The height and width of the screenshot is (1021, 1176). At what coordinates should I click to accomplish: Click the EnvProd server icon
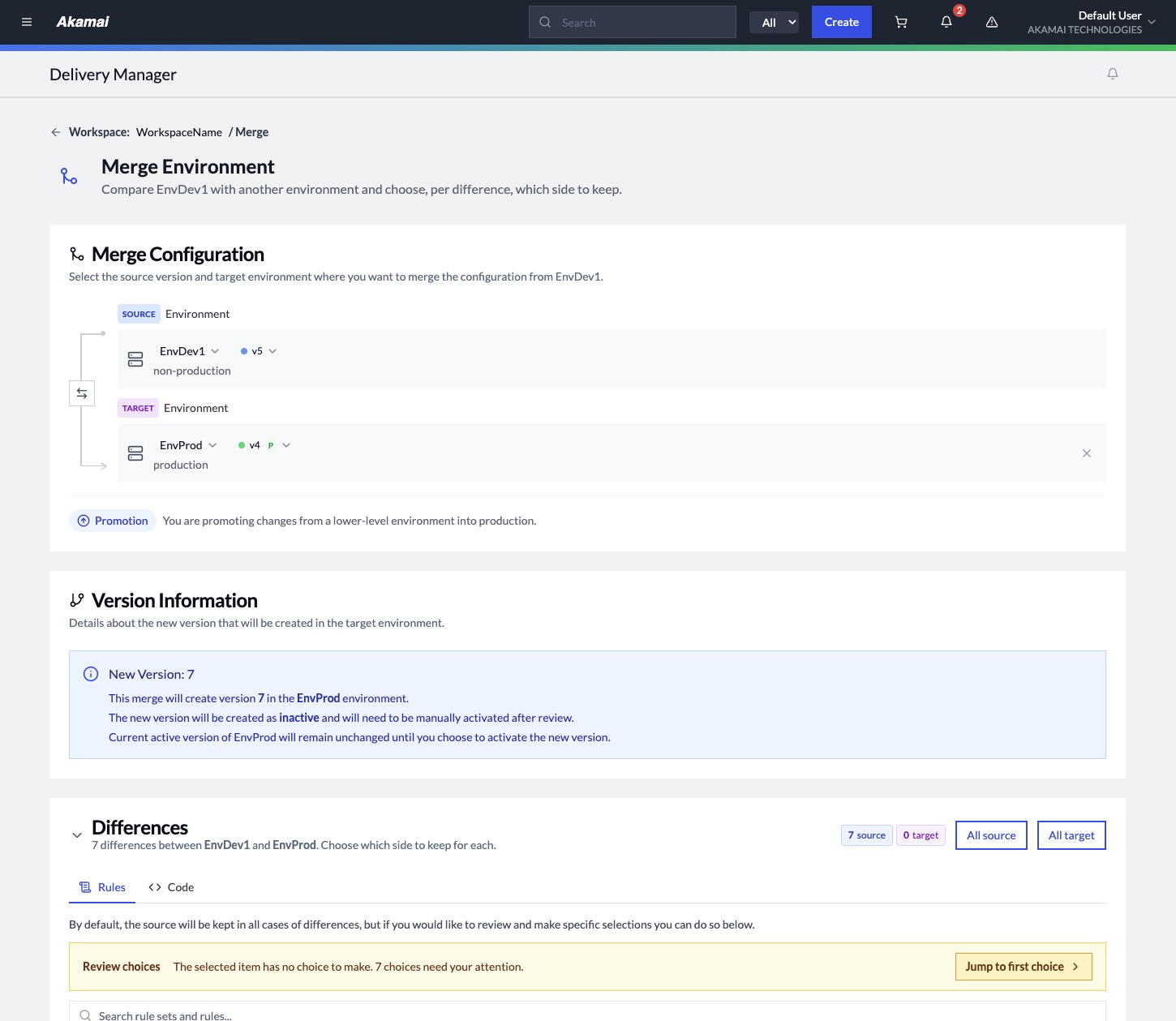point(135,453)
